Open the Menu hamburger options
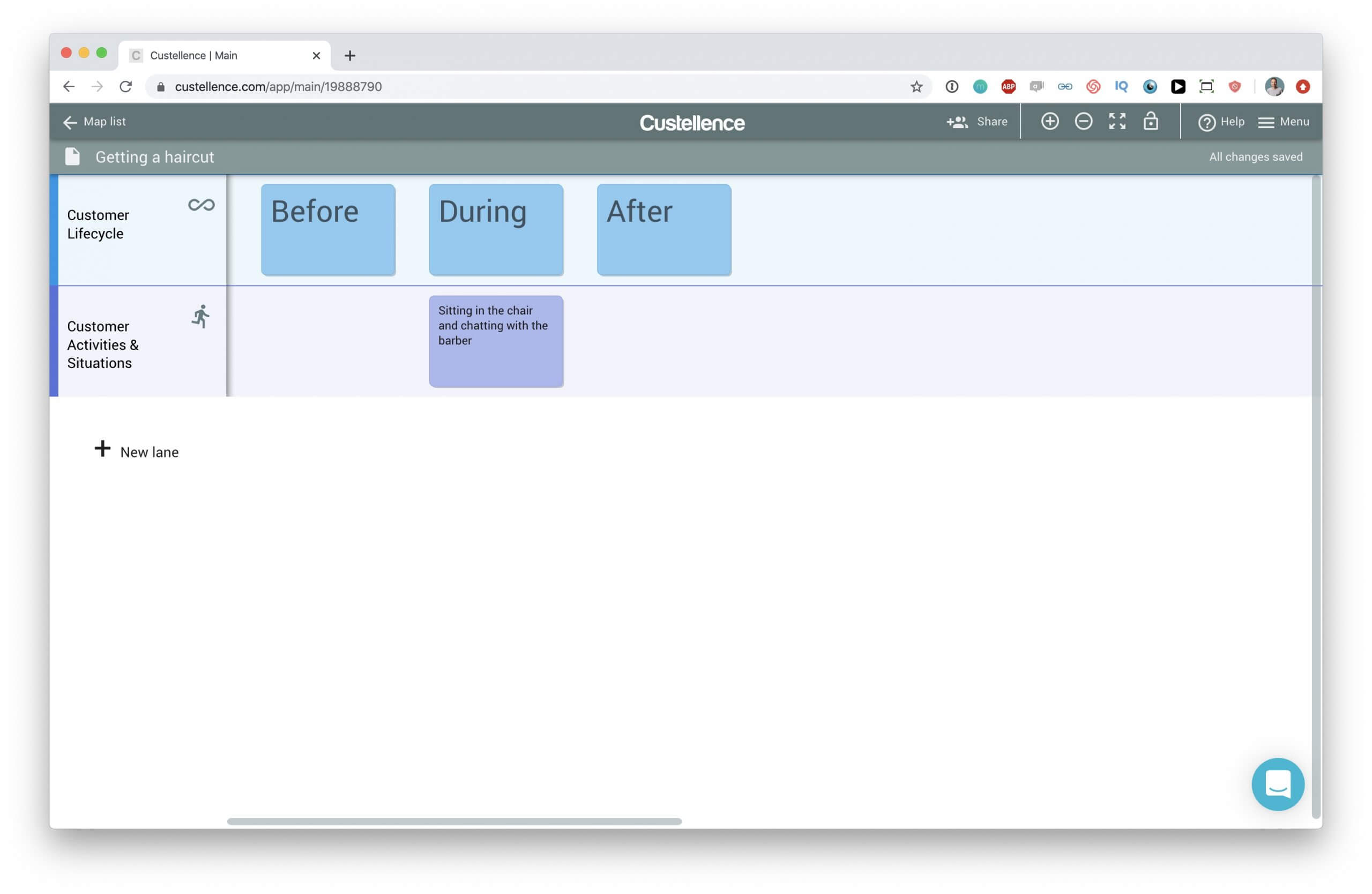 click(1285, 121)
